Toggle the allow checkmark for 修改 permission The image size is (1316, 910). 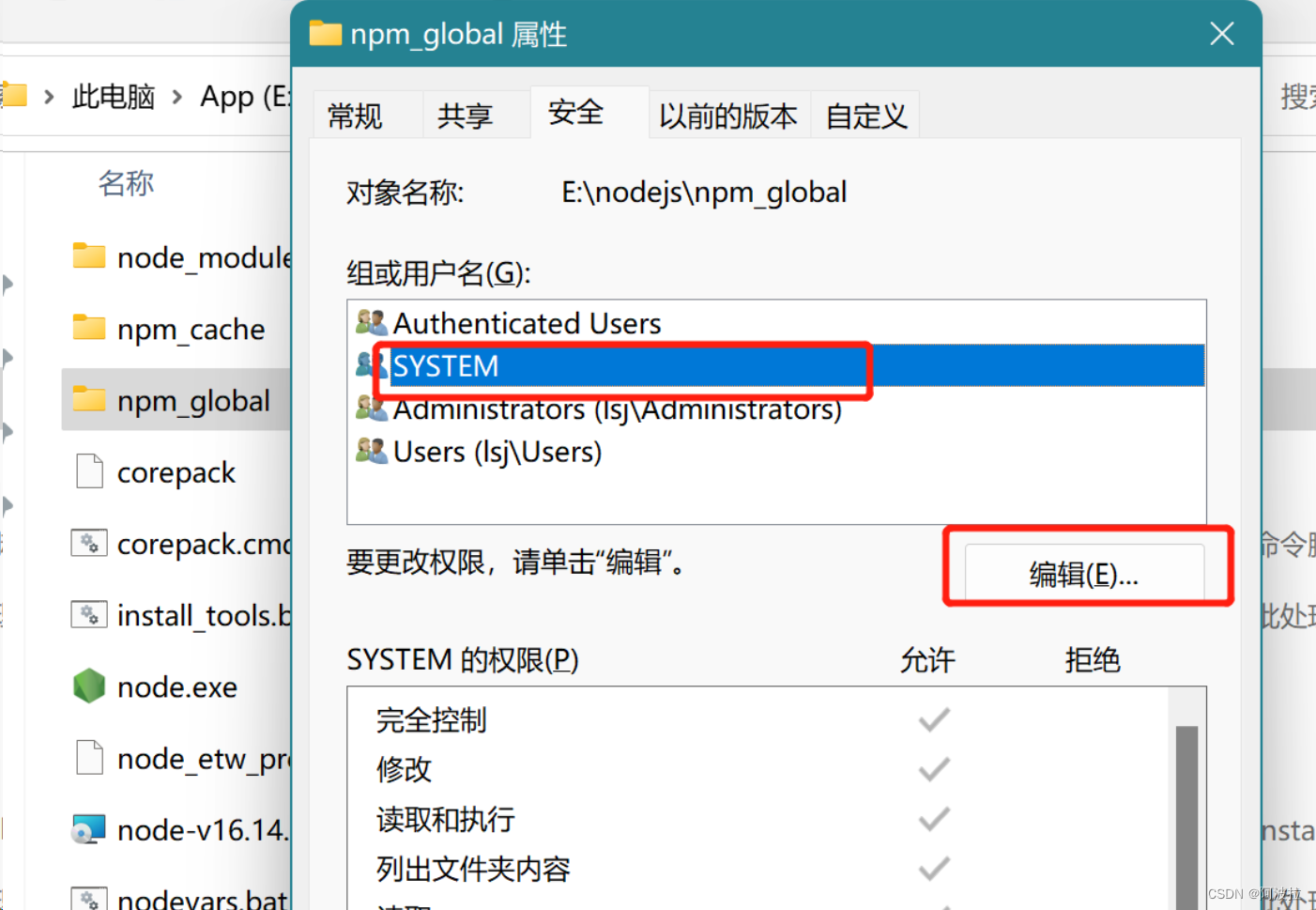pyautogui.click(x=933, y=769)
